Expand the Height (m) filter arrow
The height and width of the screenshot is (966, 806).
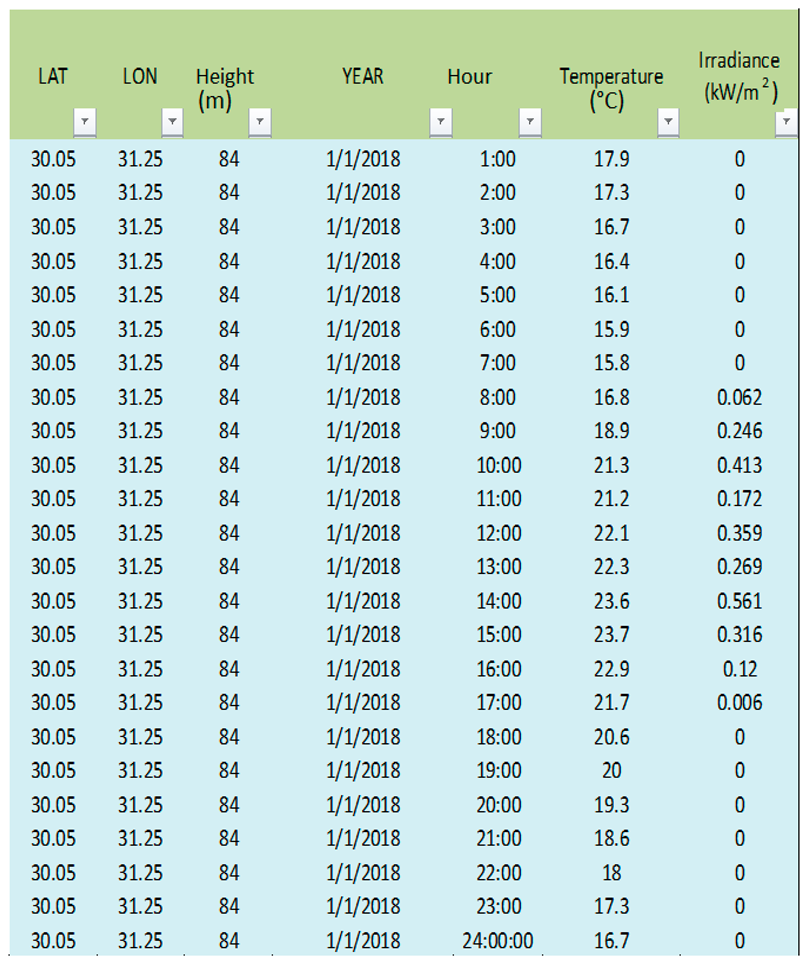pos(259,123)
